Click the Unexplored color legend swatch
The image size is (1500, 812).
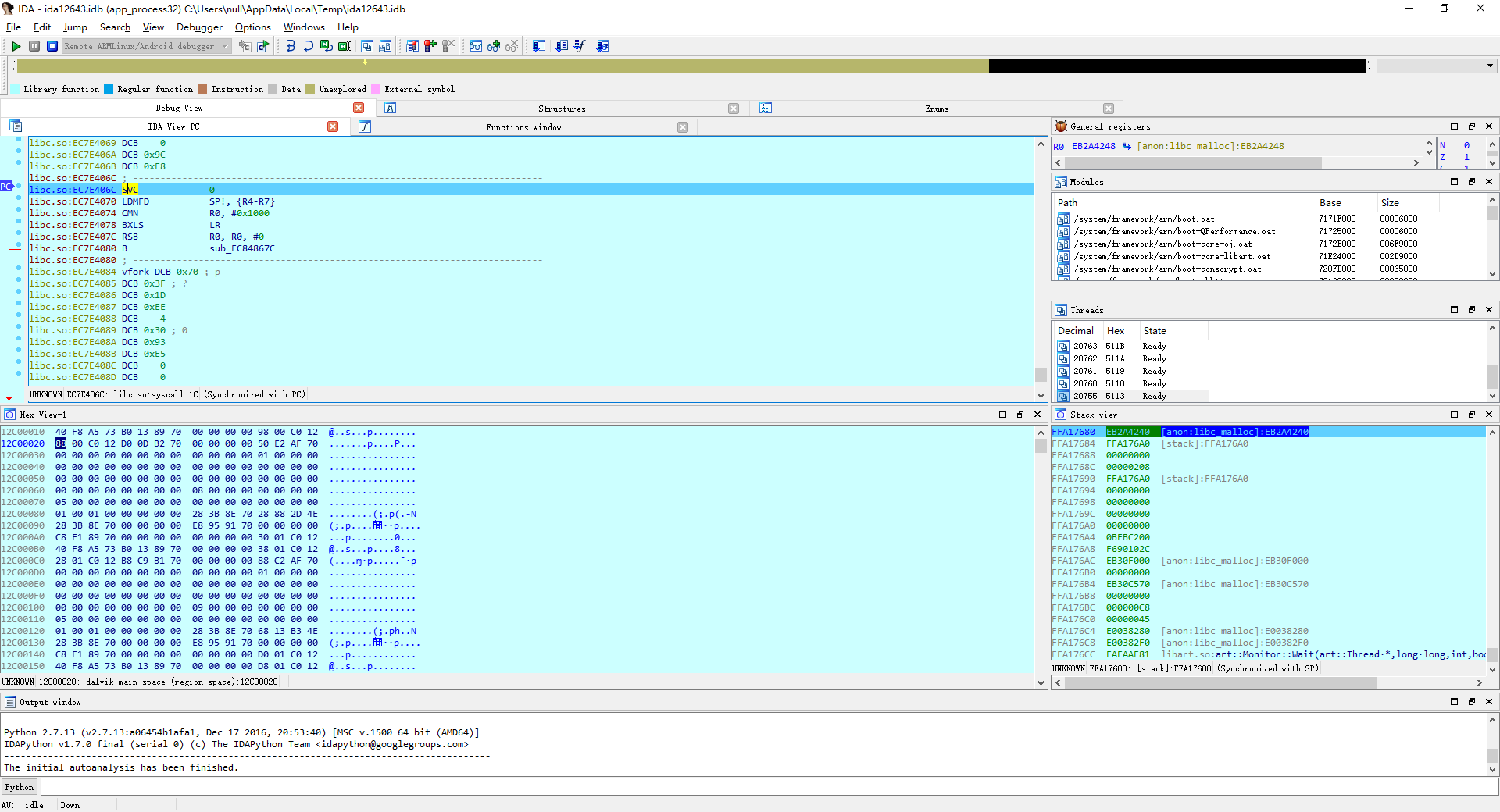311,89
